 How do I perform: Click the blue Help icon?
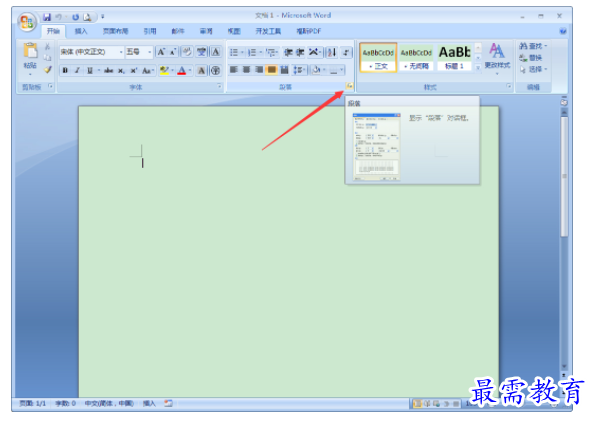[563, 31]
